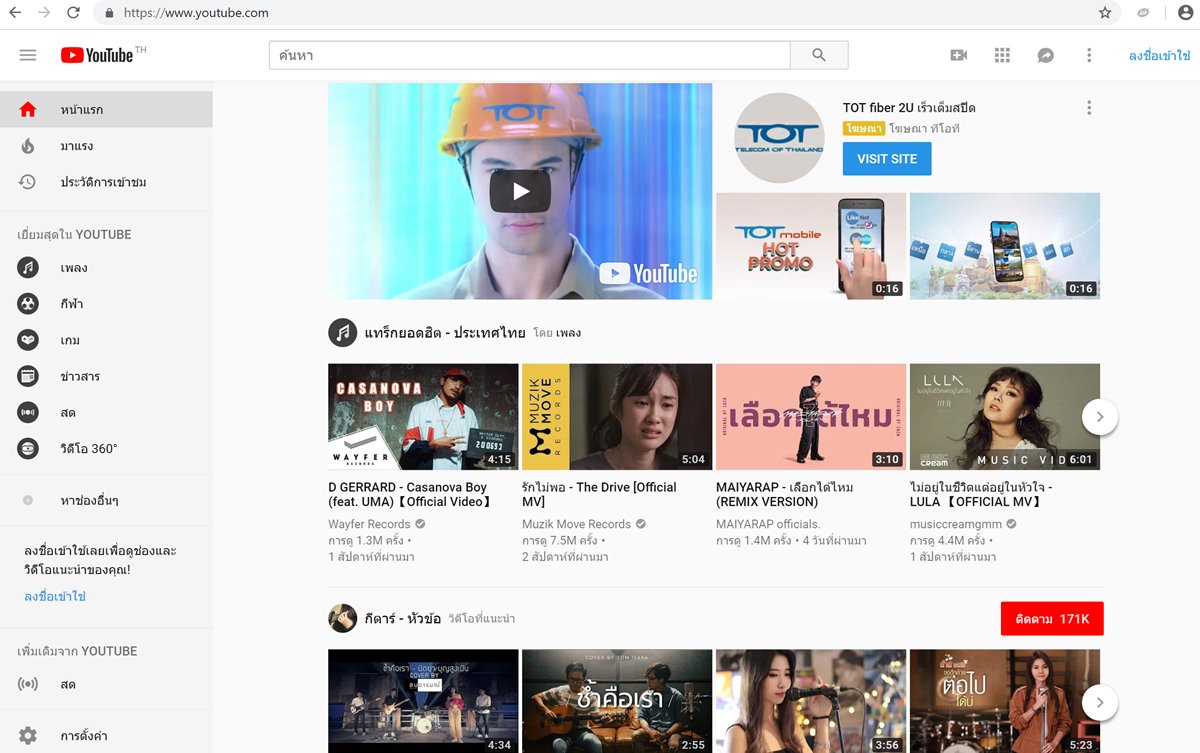Viewport: 1200px width, 753px height.
Task: Show next videos in top tracks row
Action: pyautogui.click(x=1100, y=417)
